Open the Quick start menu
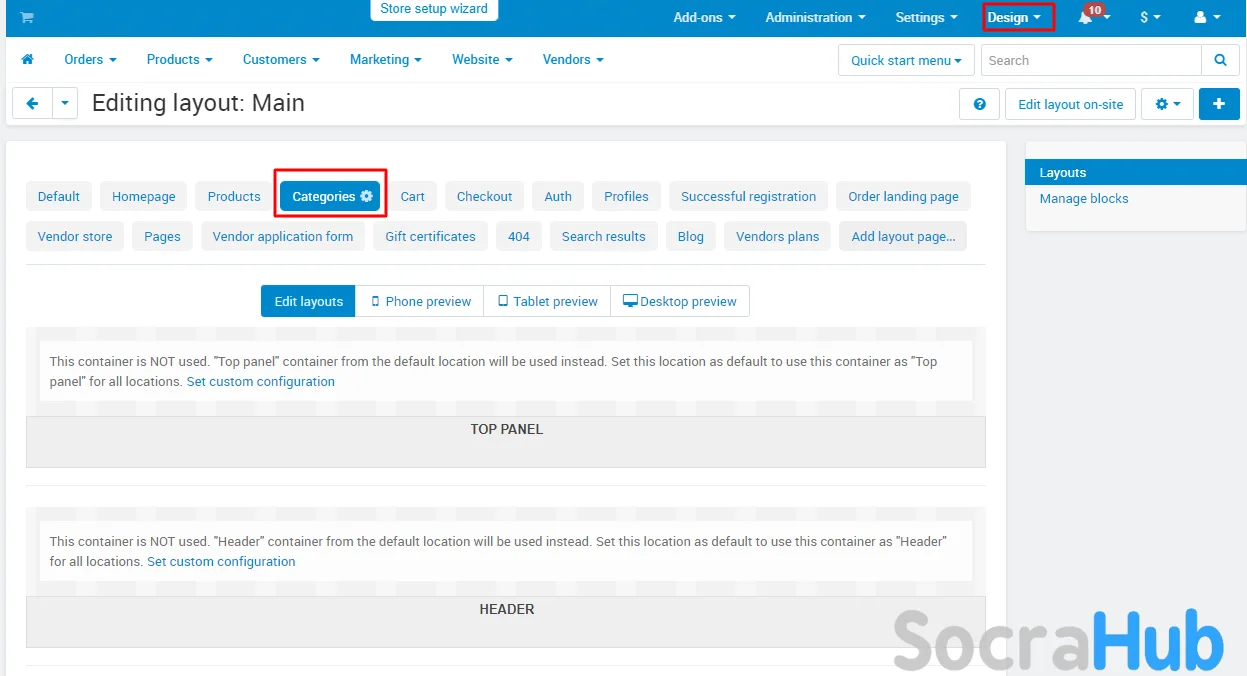The image size is (1247, 676). pos(906,60)
